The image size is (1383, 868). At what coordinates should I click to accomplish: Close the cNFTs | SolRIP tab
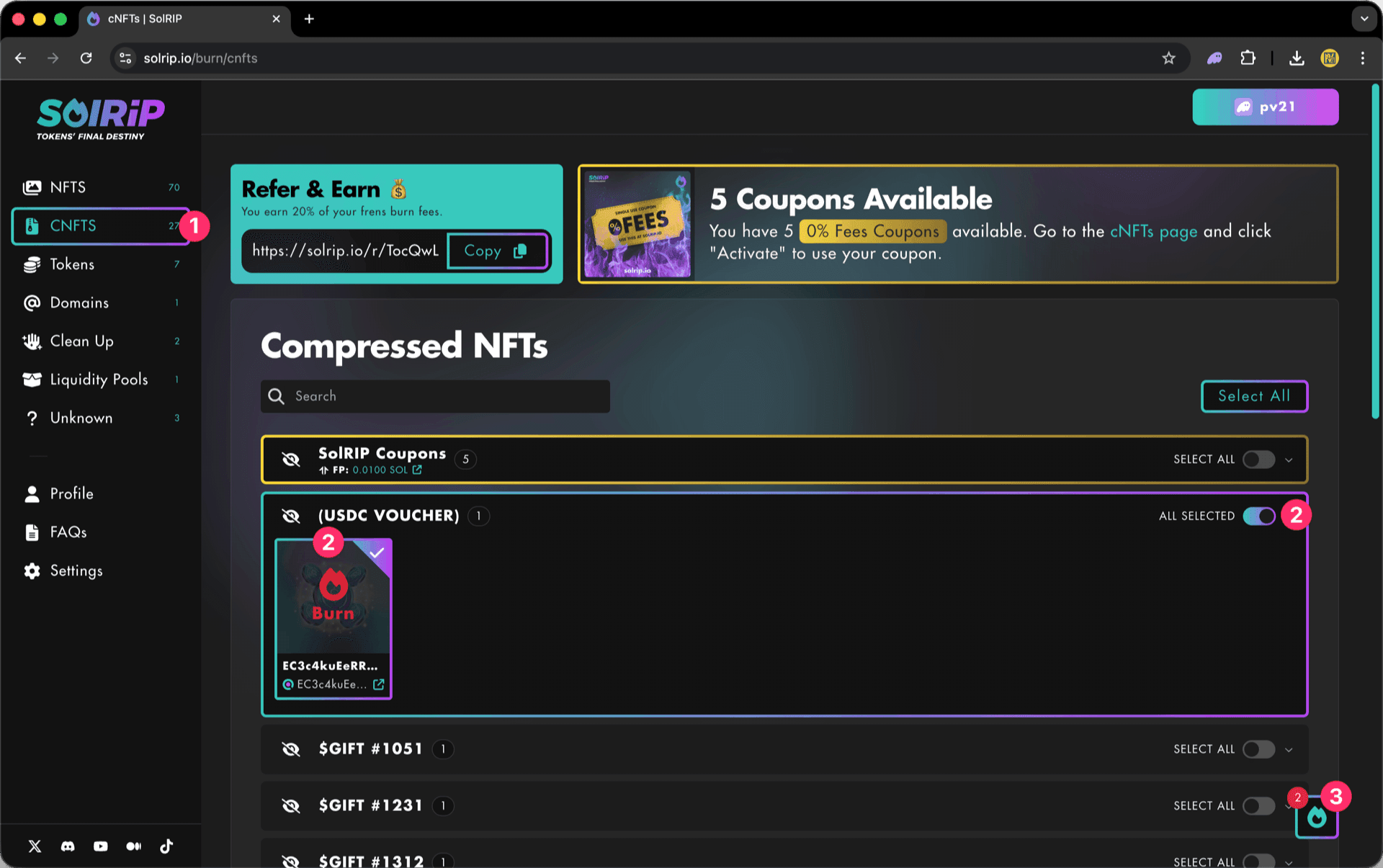(276, 19)
